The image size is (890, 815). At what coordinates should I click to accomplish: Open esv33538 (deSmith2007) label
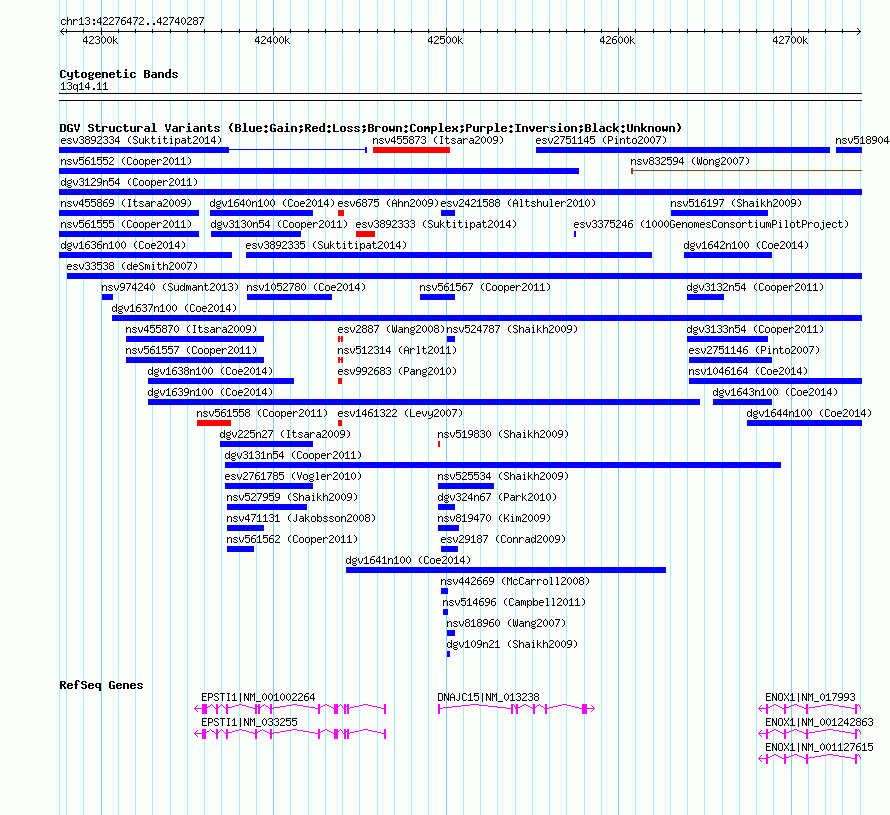point(132,266)
